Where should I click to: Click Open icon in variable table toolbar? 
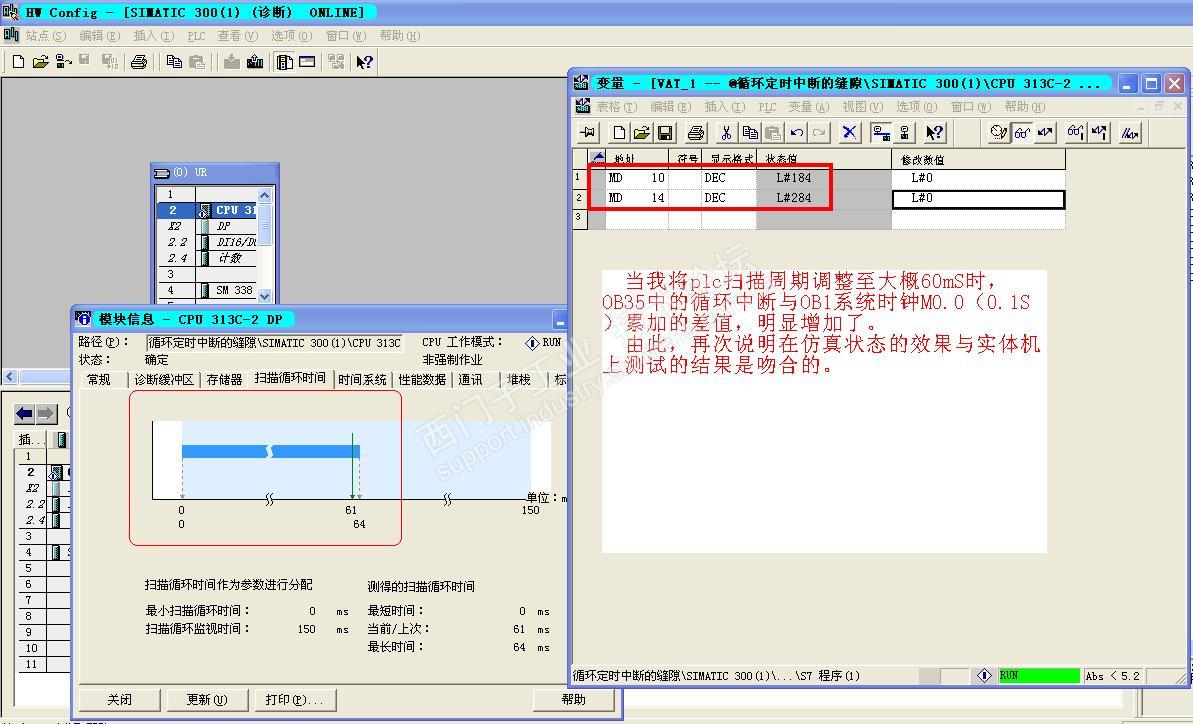[x=641, y=133]
